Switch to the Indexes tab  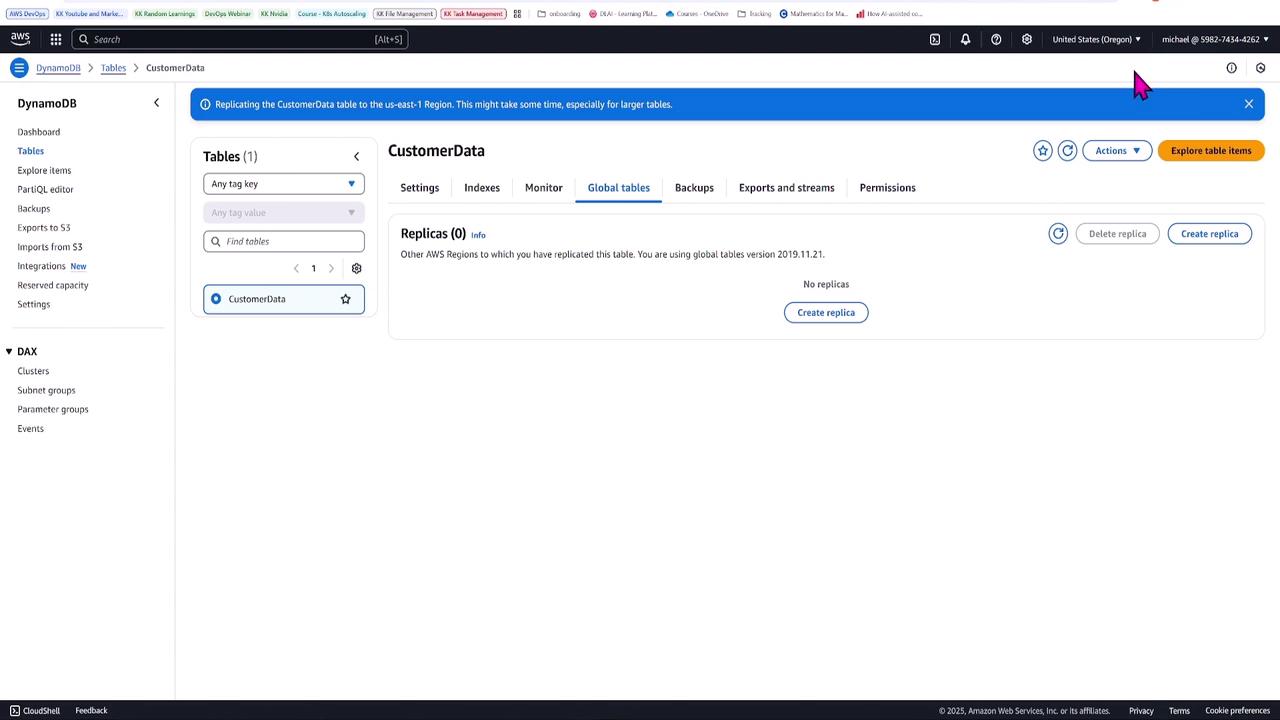click(x=482, y=188)
